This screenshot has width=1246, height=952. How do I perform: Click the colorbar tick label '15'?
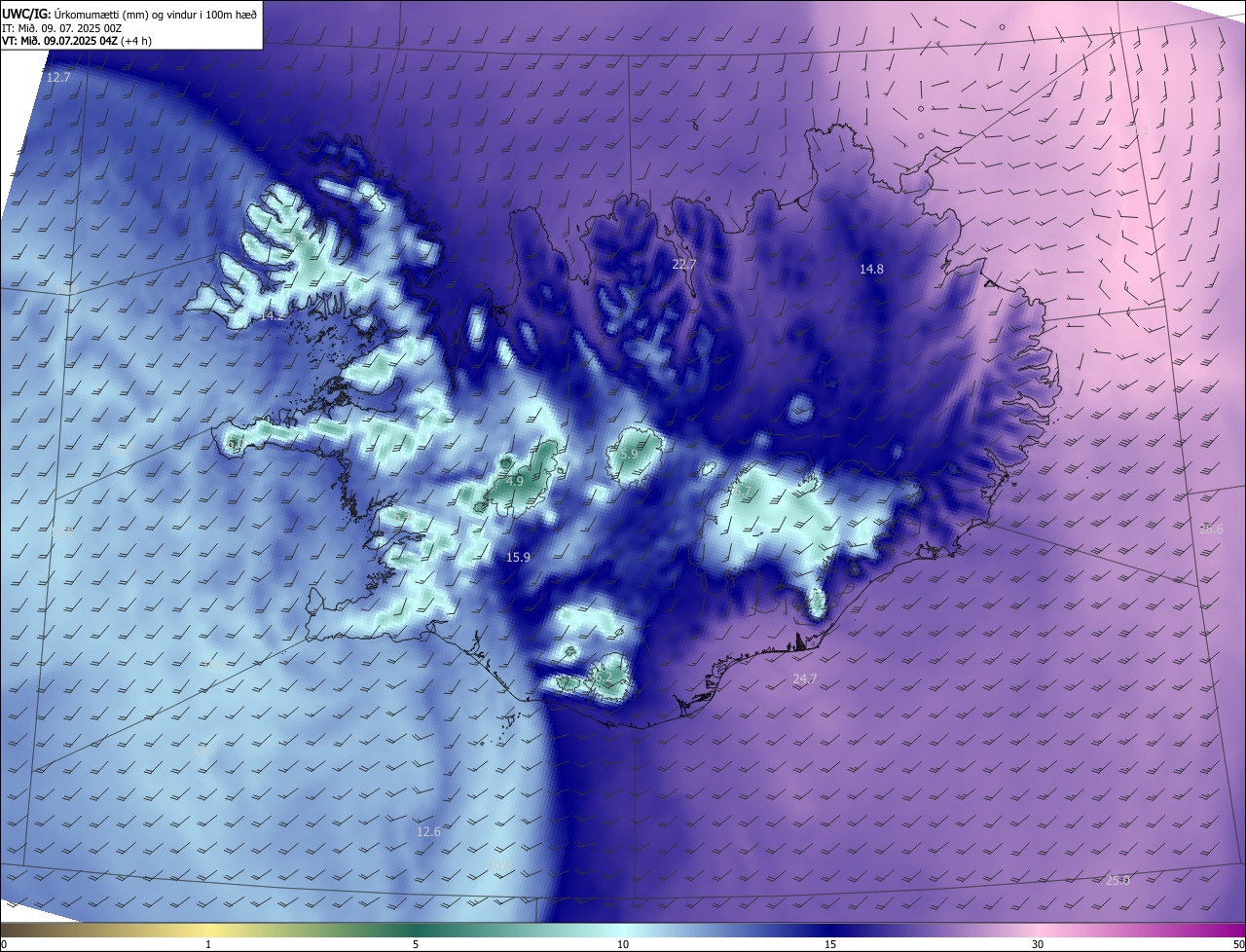[x=830, y=944]
